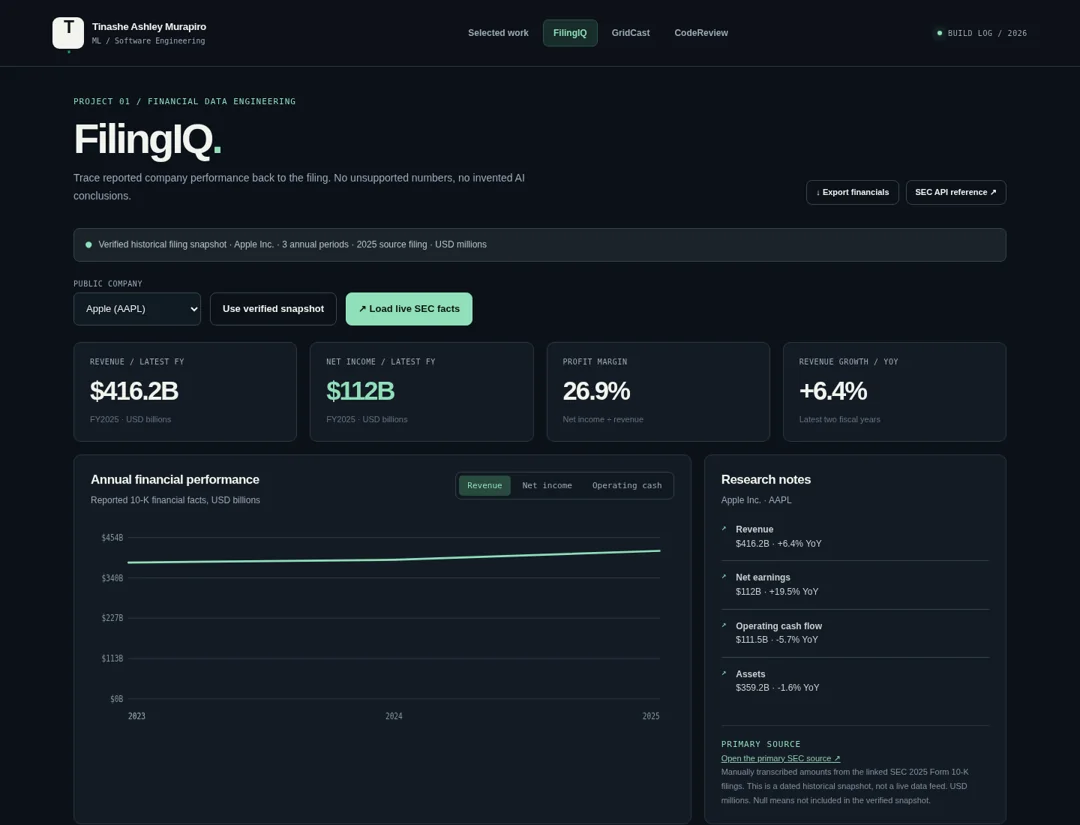Open SEC API reference link button
The width and height of the screenshot is (1080, 825).
tap(955, 192)
